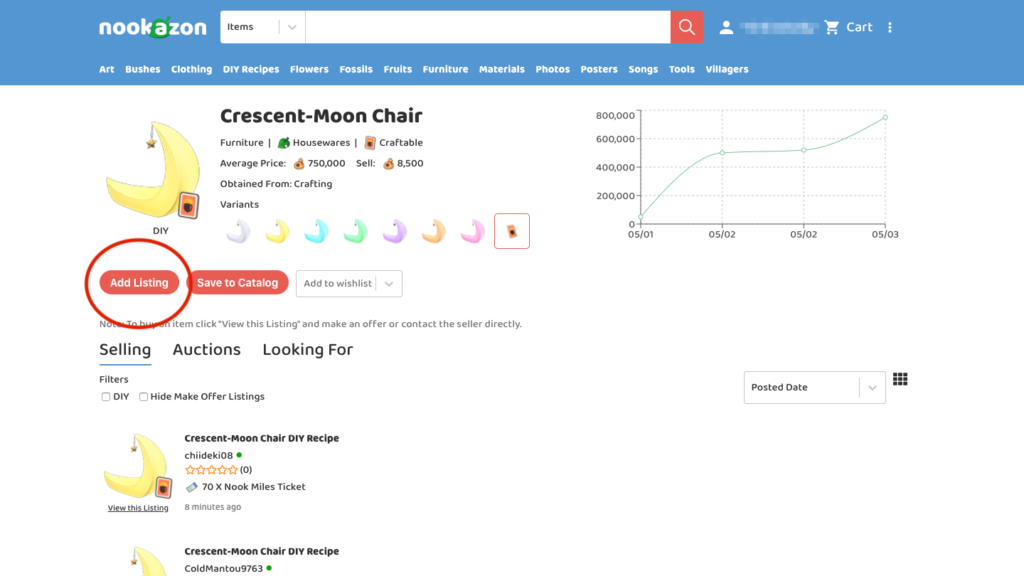Open the user account profile icon
Image resolution: width=1024 pixels, height=576 pixels.
click(x=726, y=27)
